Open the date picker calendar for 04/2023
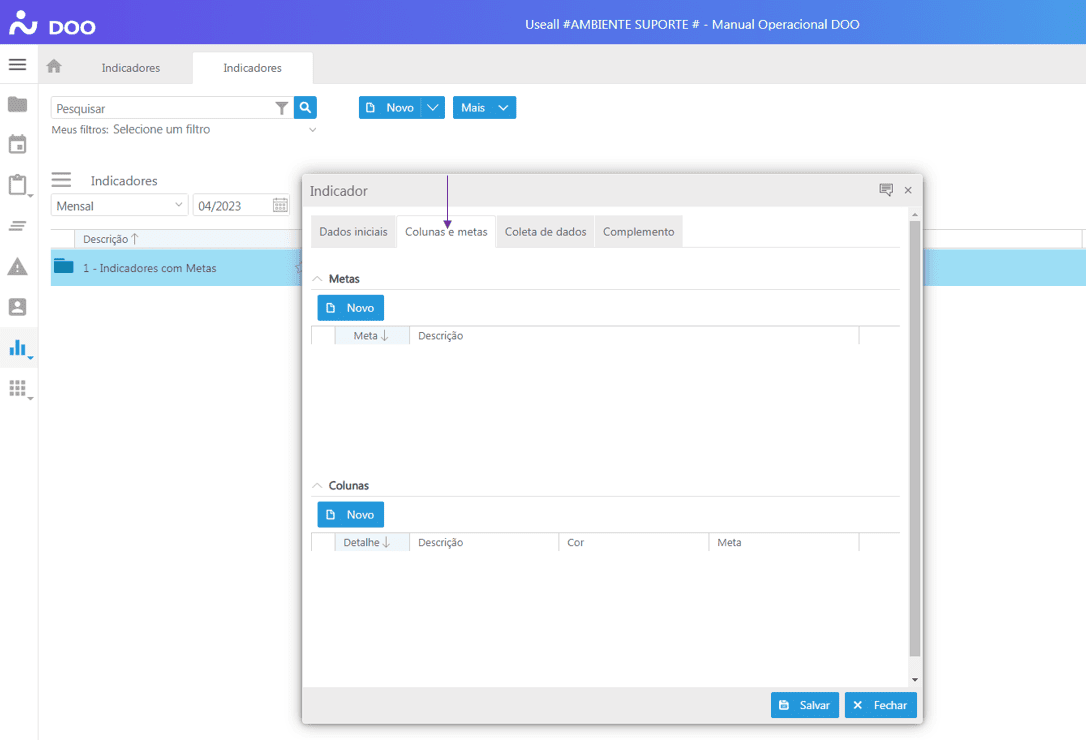Image resolution: width=1086 pixels, height=740 pixels. click(x=280, y=205)
